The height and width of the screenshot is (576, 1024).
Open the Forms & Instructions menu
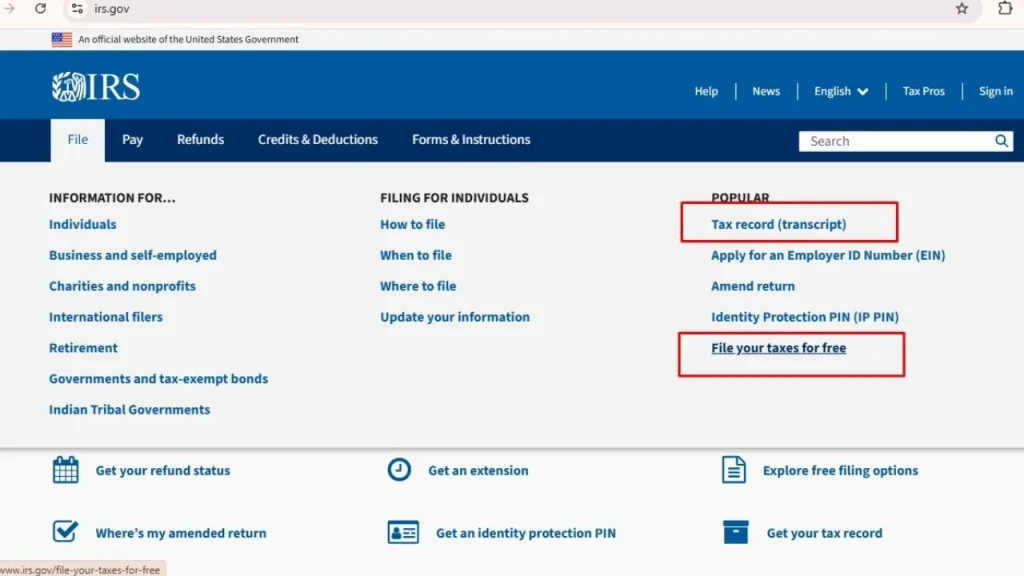[471, 140]
